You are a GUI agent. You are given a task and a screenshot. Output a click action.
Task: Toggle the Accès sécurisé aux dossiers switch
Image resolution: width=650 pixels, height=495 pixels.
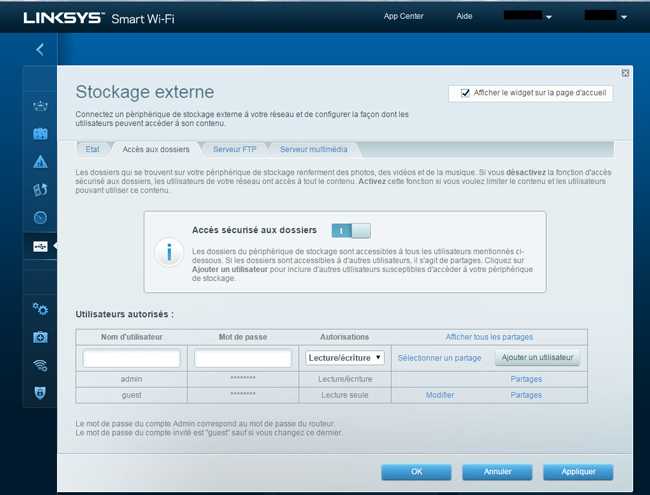[351, 231]
